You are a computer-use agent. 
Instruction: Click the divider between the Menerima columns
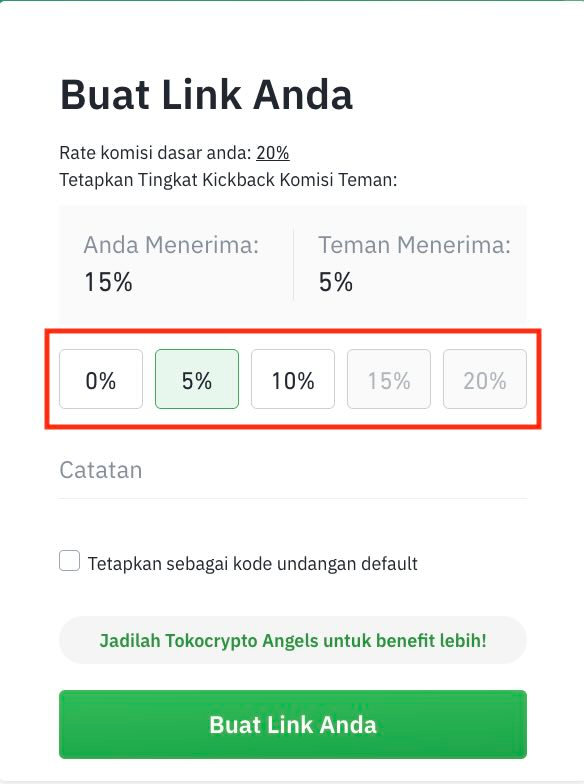click(x=294, y=265)
